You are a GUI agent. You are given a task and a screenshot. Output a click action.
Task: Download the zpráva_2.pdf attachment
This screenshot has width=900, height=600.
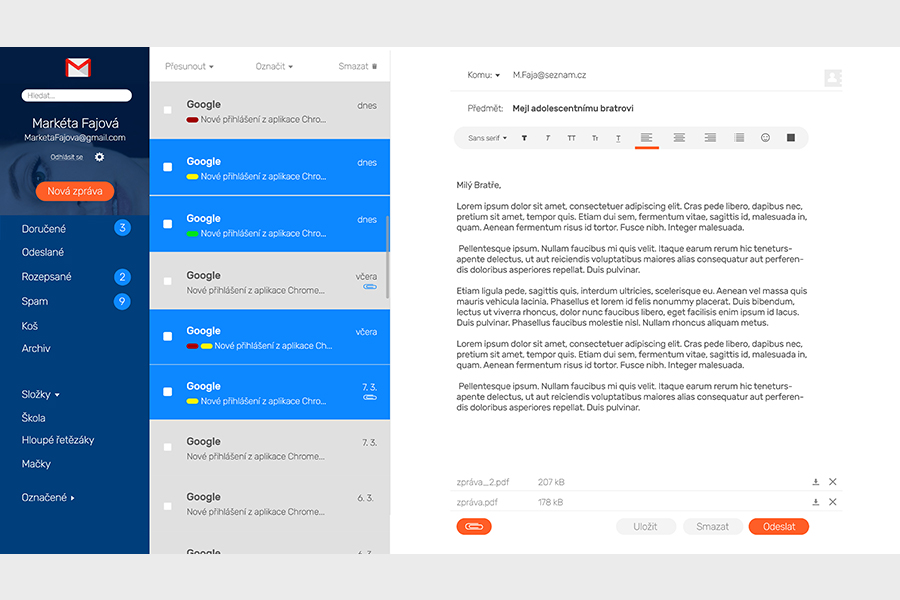[815, 482]
